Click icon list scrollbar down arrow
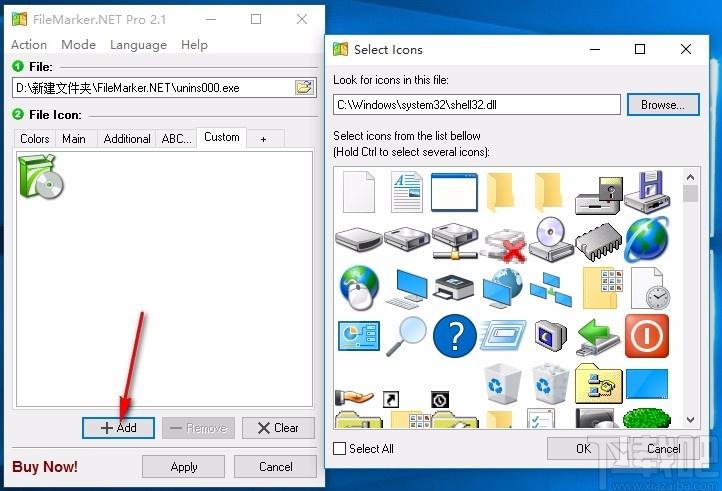 tap(690, 420)
